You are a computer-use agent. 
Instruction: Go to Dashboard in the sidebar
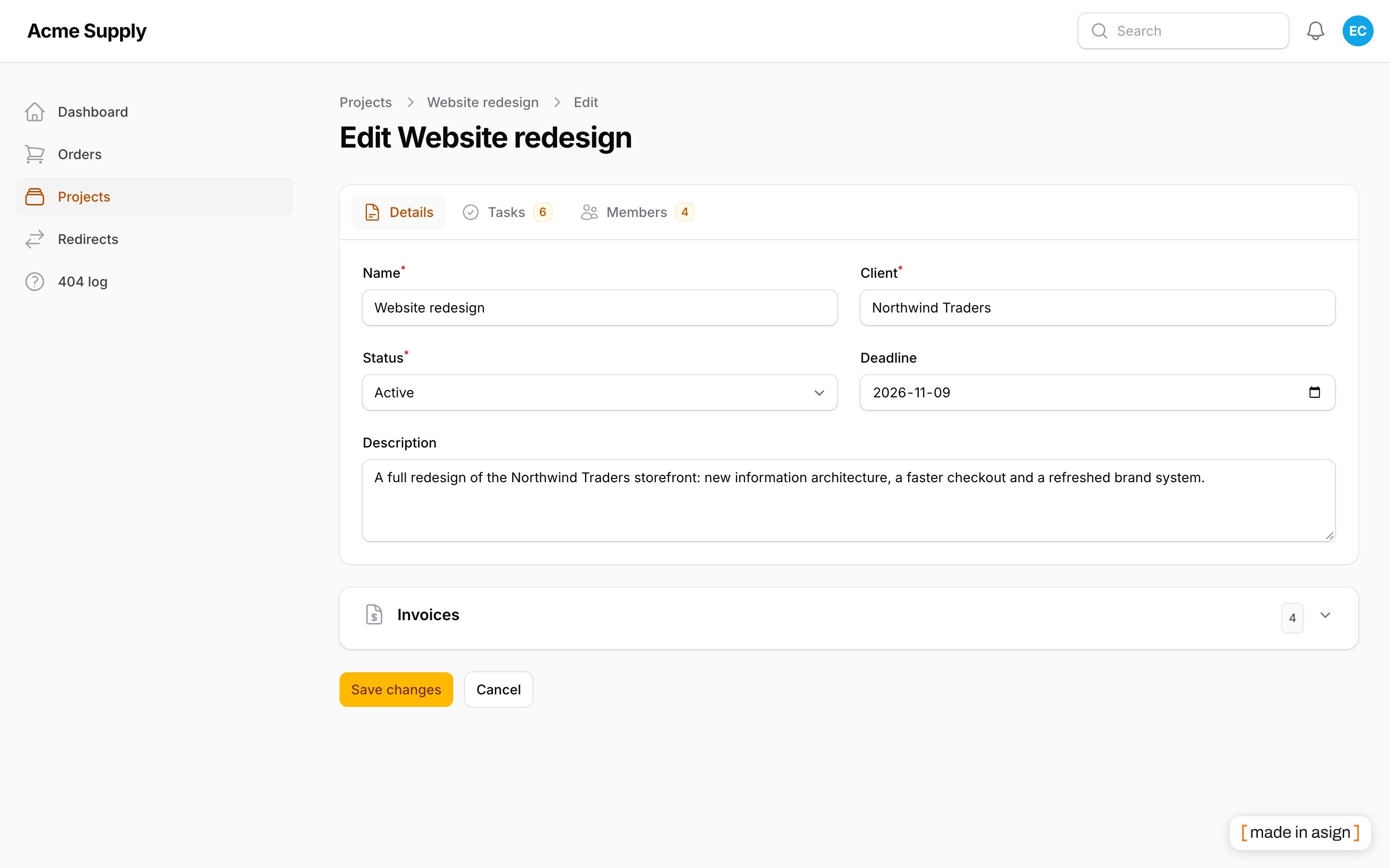click(x=154, y=112)
